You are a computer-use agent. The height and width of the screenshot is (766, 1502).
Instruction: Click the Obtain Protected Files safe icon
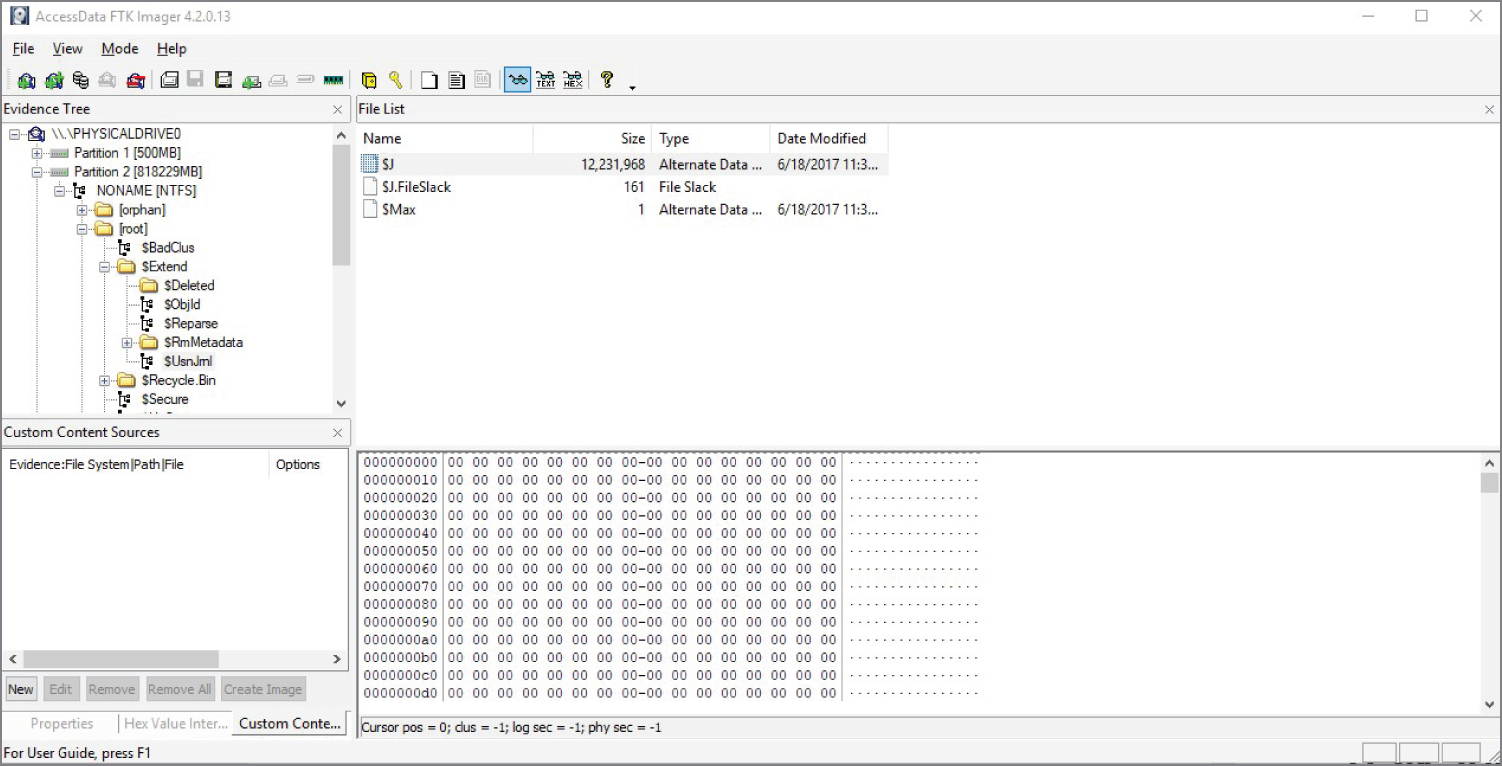coord(369,80)
